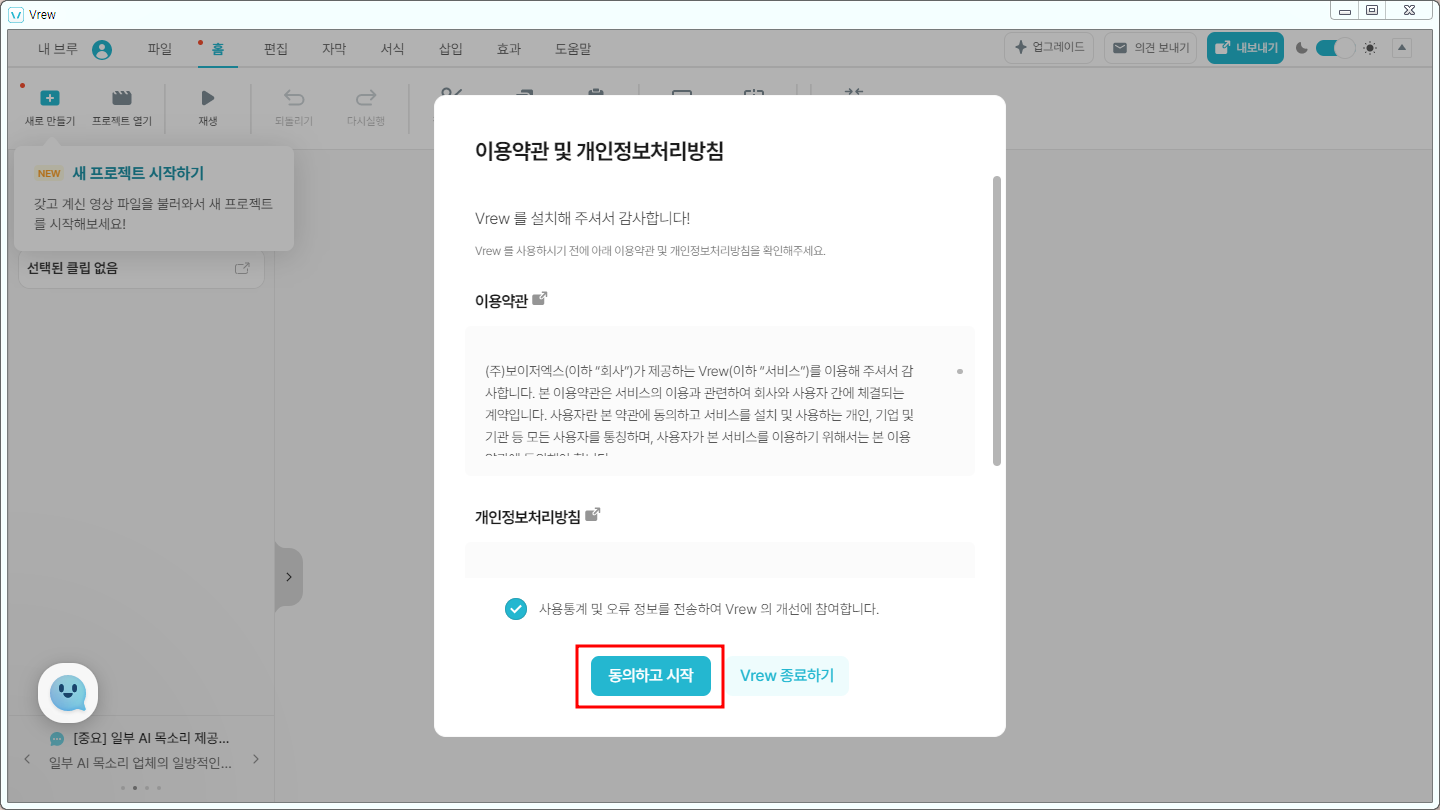Open 이용약관 in browser via external link icon
1440x810 pixels.
click(x=541, y=297)
